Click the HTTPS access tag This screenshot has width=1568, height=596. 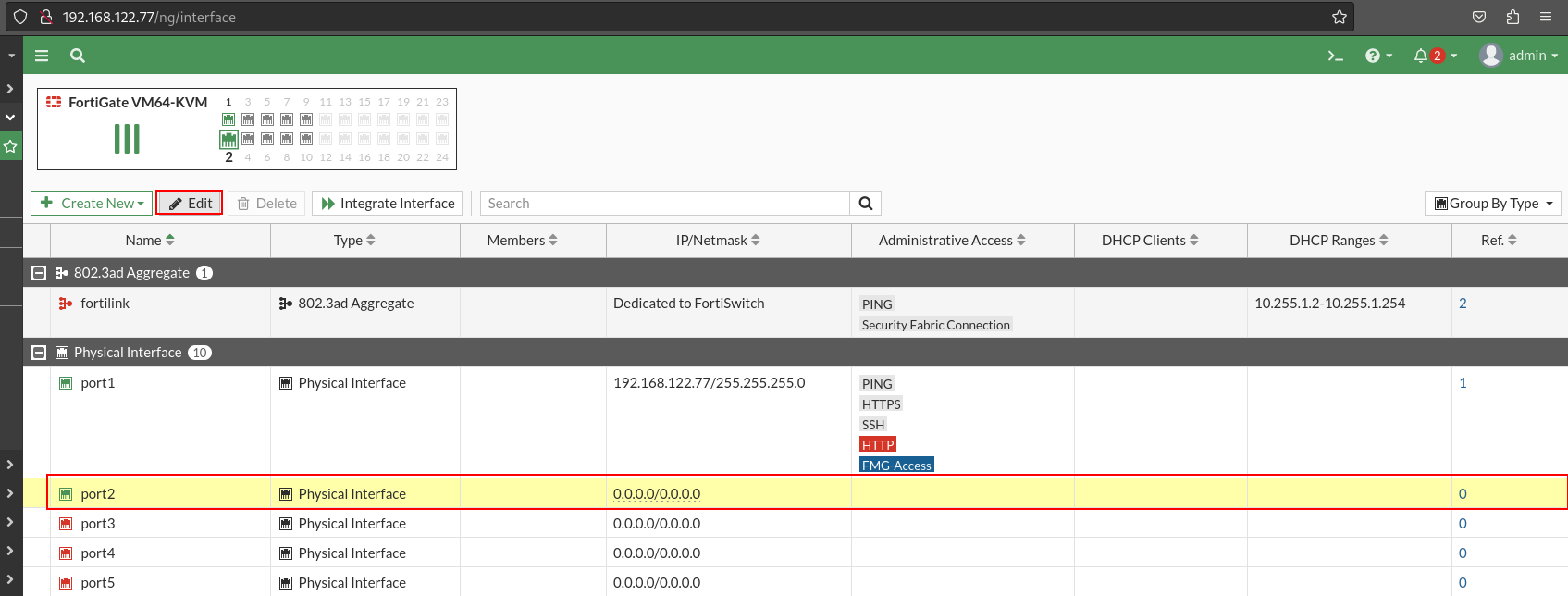tap(881, 404)
